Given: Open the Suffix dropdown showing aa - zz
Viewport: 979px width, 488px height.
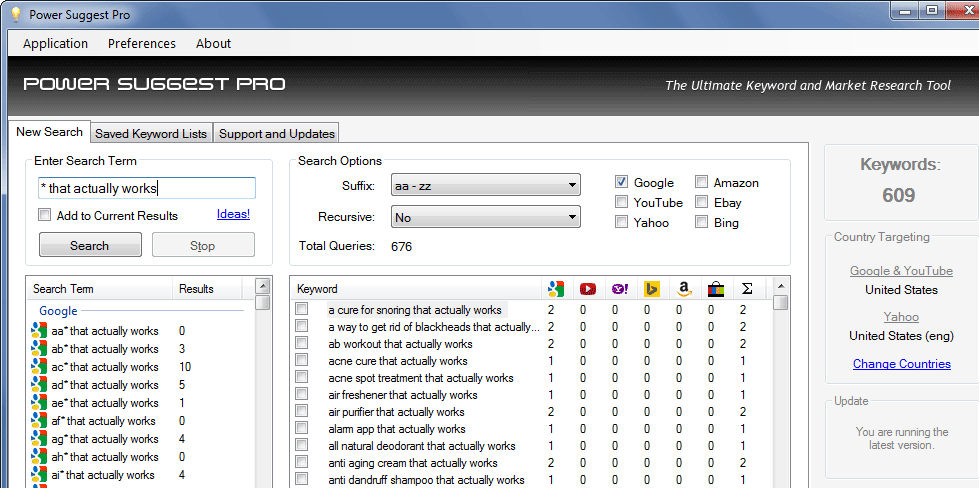Looking at the screenshot, I should [x=486, y=185].
